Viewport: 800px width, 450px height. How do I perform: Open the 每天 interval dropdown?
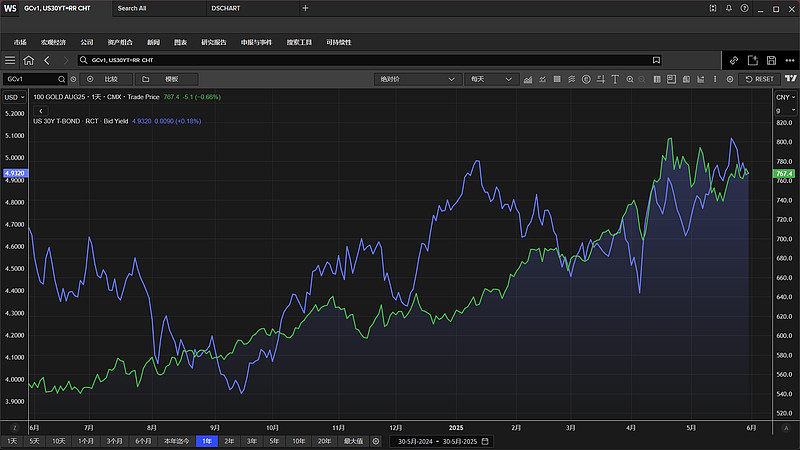[491, 79]
